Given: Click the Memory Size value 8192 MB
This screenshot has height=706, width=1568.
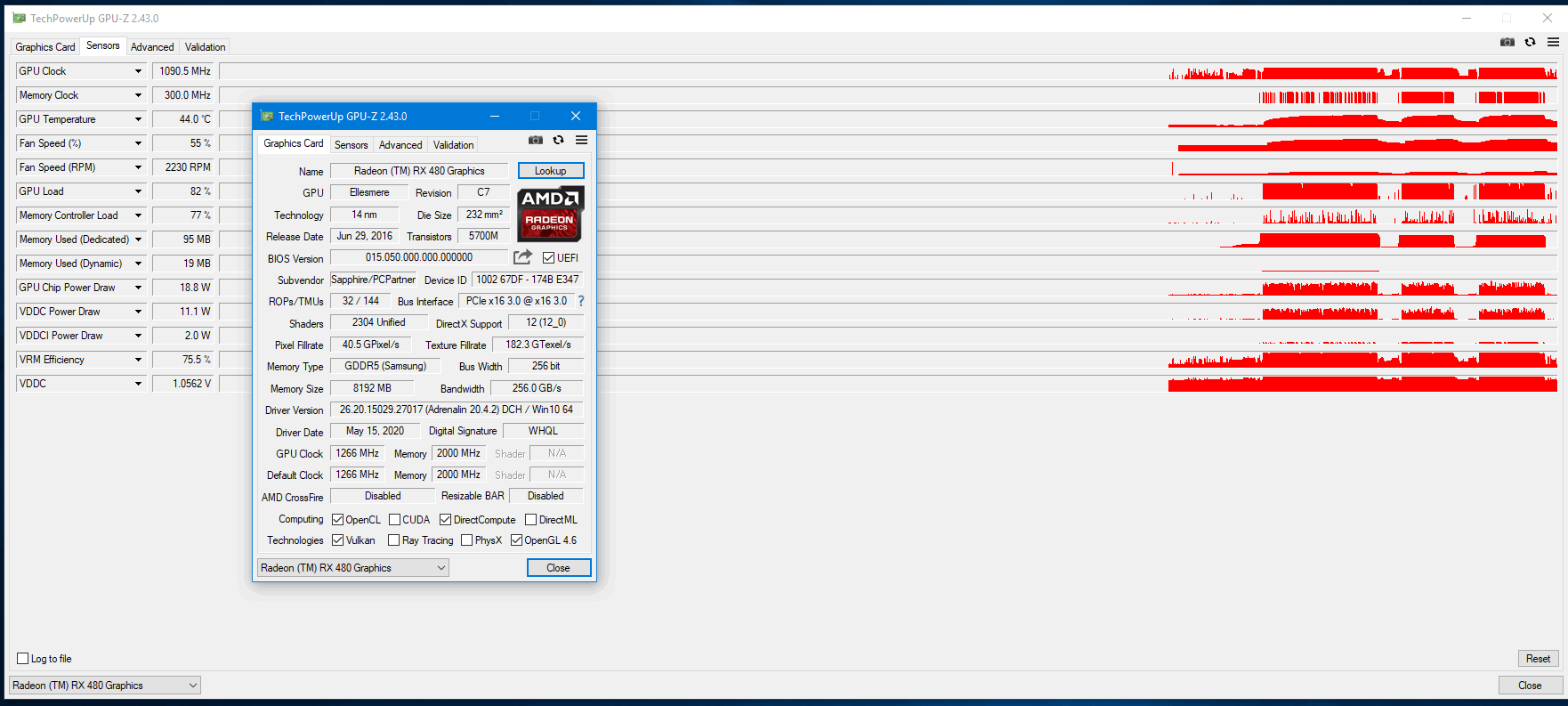Looking at the screenshot, I should tap(372, 388).
